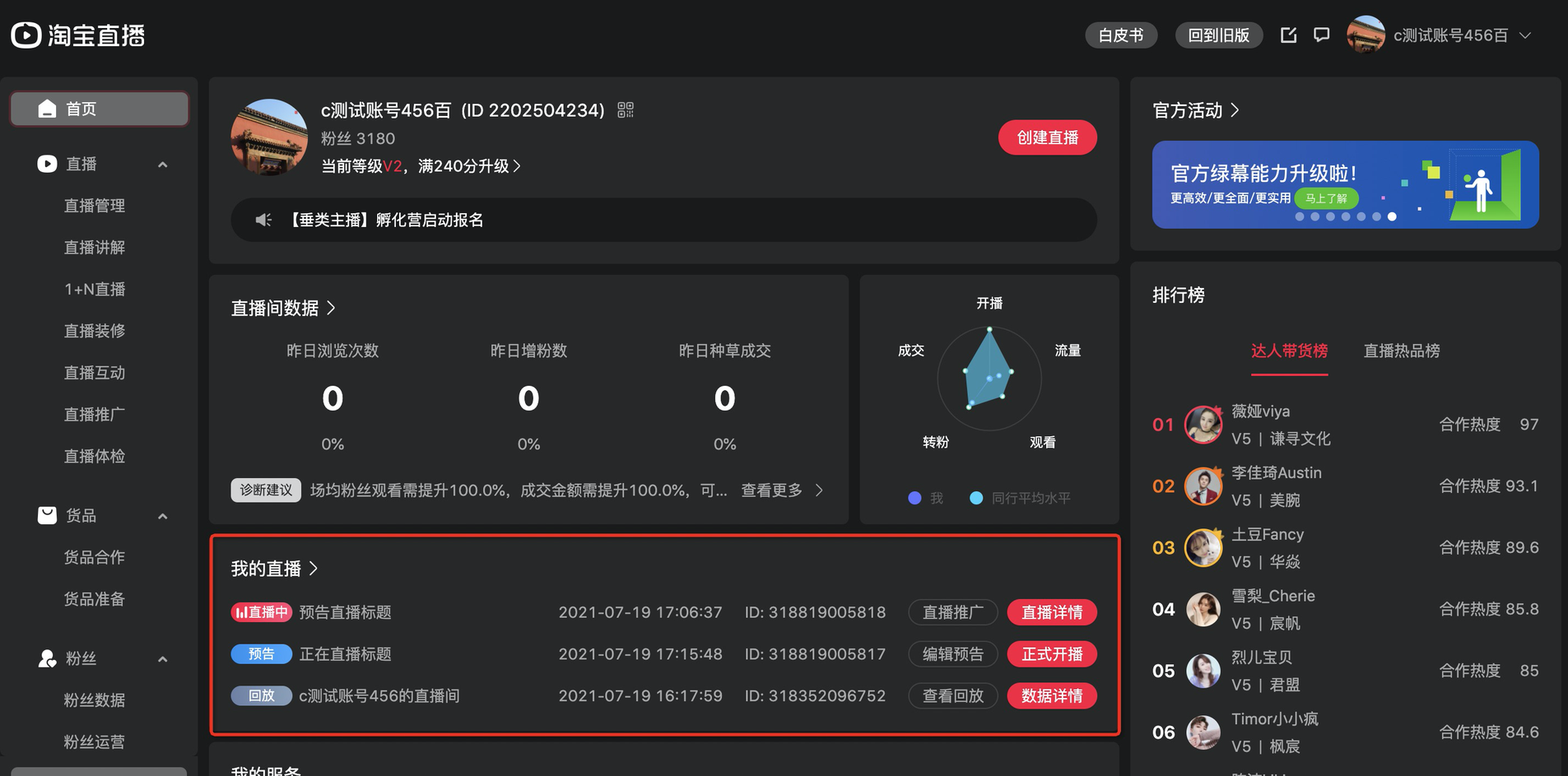Open the 【垂类主播】孵化营启动报名 announcement
This screenshot has height=776, width=1568.
click(384, 220)
